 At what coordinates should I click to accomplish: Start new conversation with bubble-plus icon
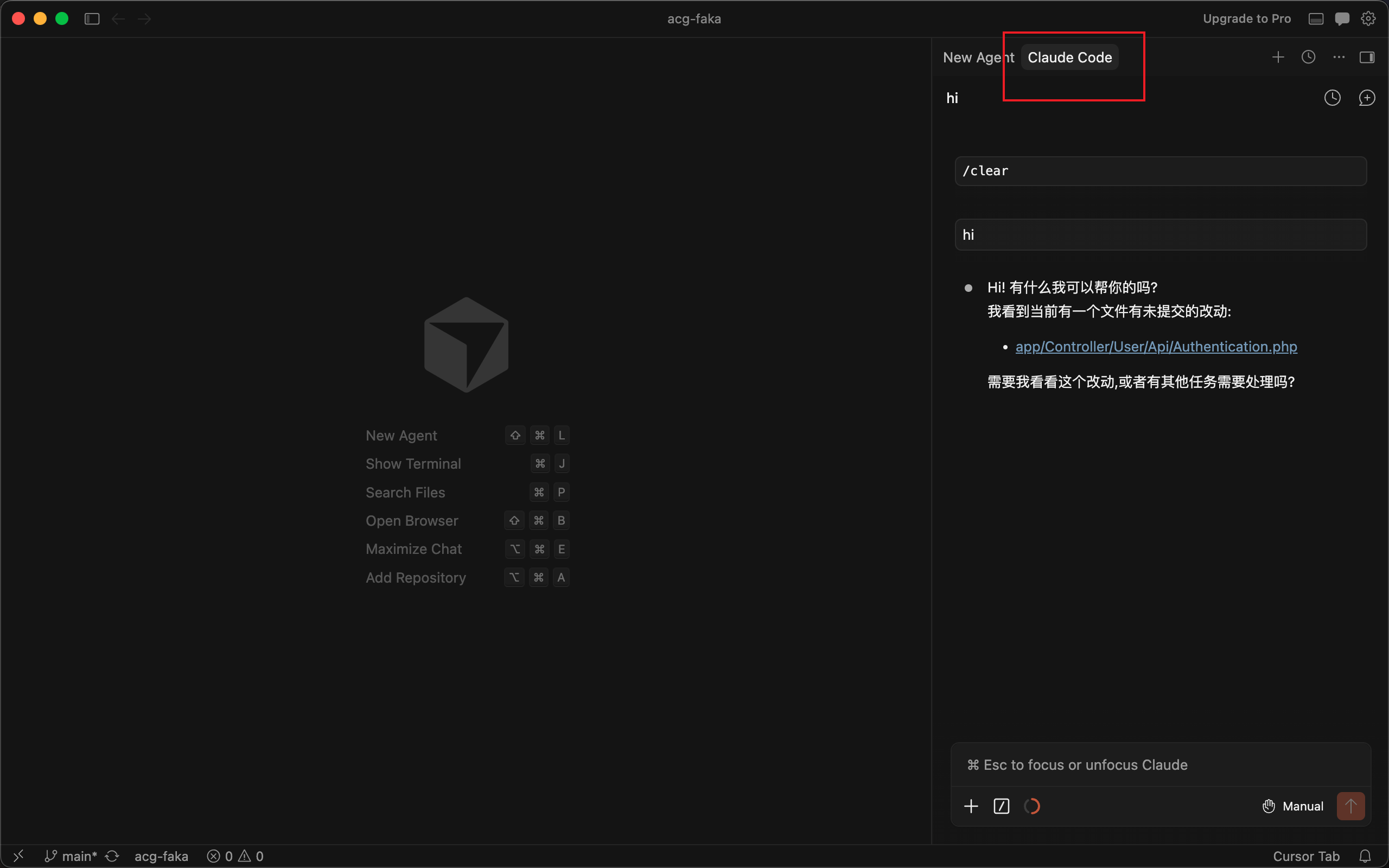pyautogui.click(x=1367, y=98)
